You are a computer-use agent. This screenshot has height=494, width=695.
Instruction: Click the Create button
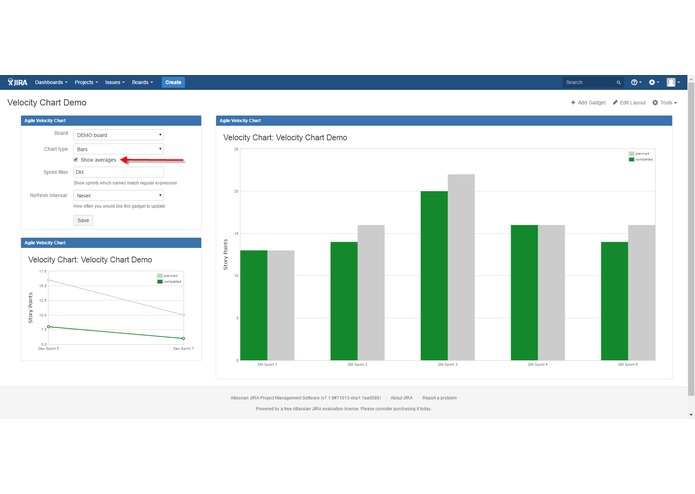pyautogui.click(x=173, y=82)
